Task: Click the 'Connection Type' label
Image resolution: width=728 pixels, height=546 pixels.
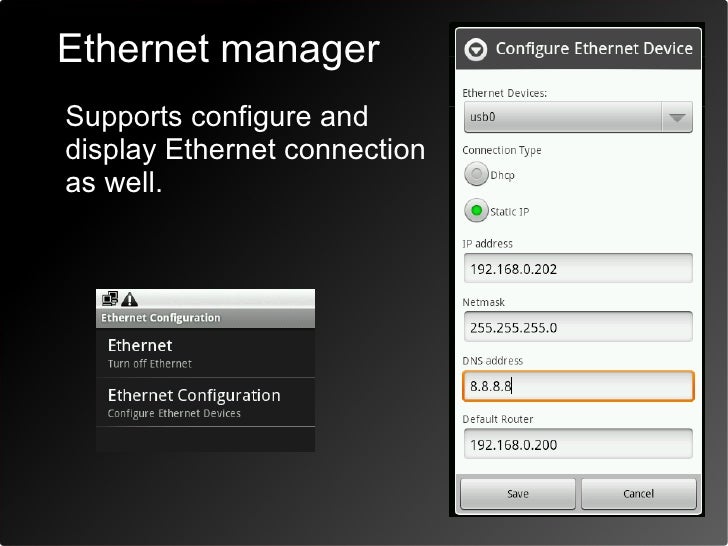Action: [502, 150]
